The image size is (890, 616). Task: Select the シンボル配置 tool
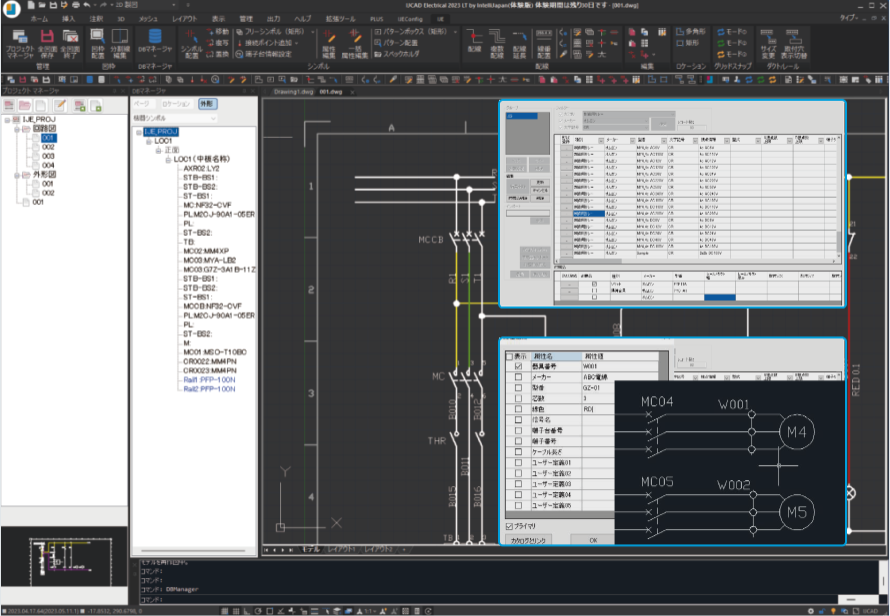point(191,44)
